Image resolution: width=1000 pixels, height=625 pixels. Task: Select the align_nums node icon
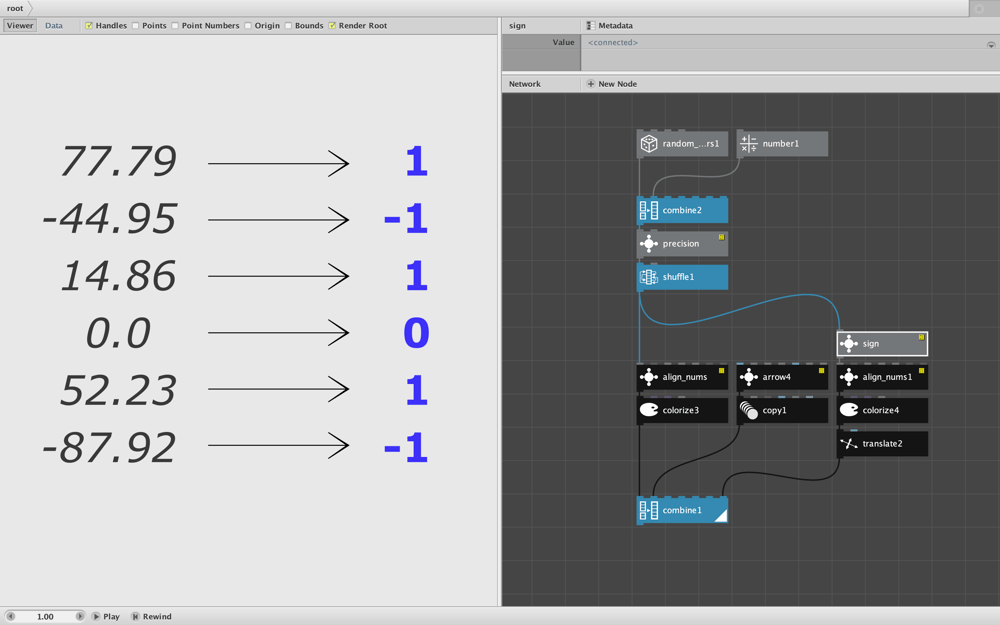(x=649, y=377)
